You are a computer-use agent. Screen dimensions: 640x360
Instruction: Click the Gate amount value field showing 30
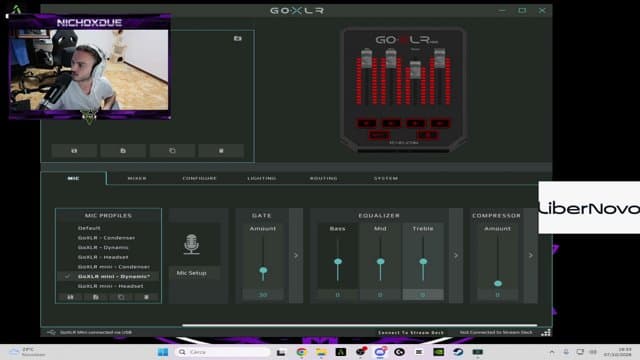click(263, 294)
